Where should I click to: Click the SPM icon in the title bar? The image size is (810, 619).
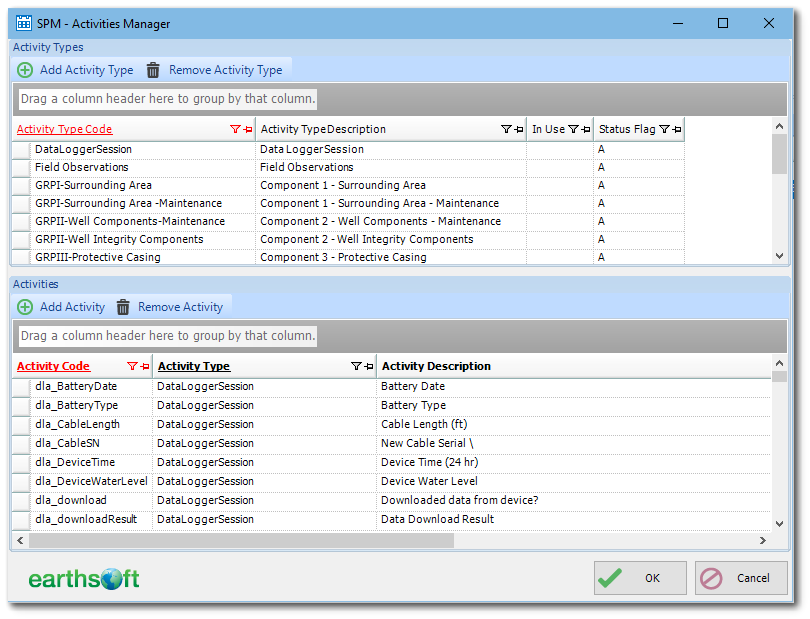point(24,22)
